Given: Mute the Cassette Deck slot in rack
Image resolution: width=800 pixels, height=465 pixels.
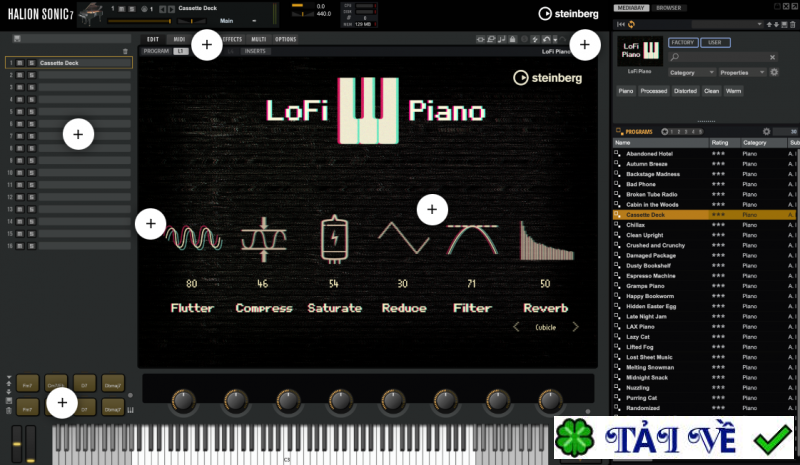Looking at the screenshot, I should click(x=20, y=63).
